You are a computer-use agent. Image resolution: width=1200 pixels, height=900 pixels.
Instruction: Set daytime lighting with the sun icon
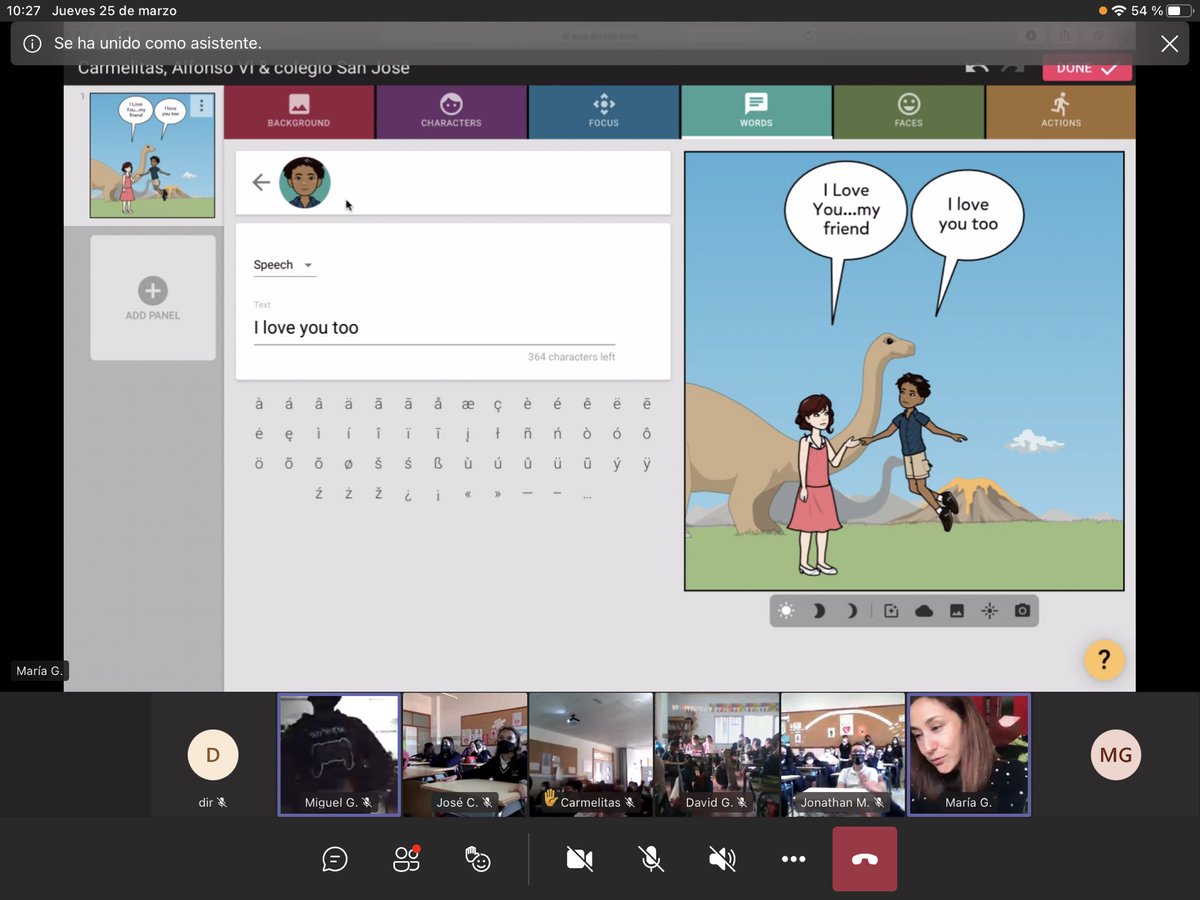[x=786, y=611]
